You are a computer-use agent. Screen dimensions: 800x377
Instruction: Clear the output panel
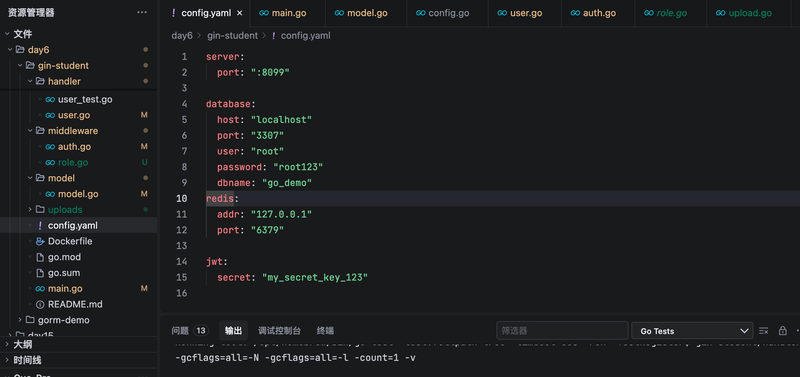click(x=764, y=331)
